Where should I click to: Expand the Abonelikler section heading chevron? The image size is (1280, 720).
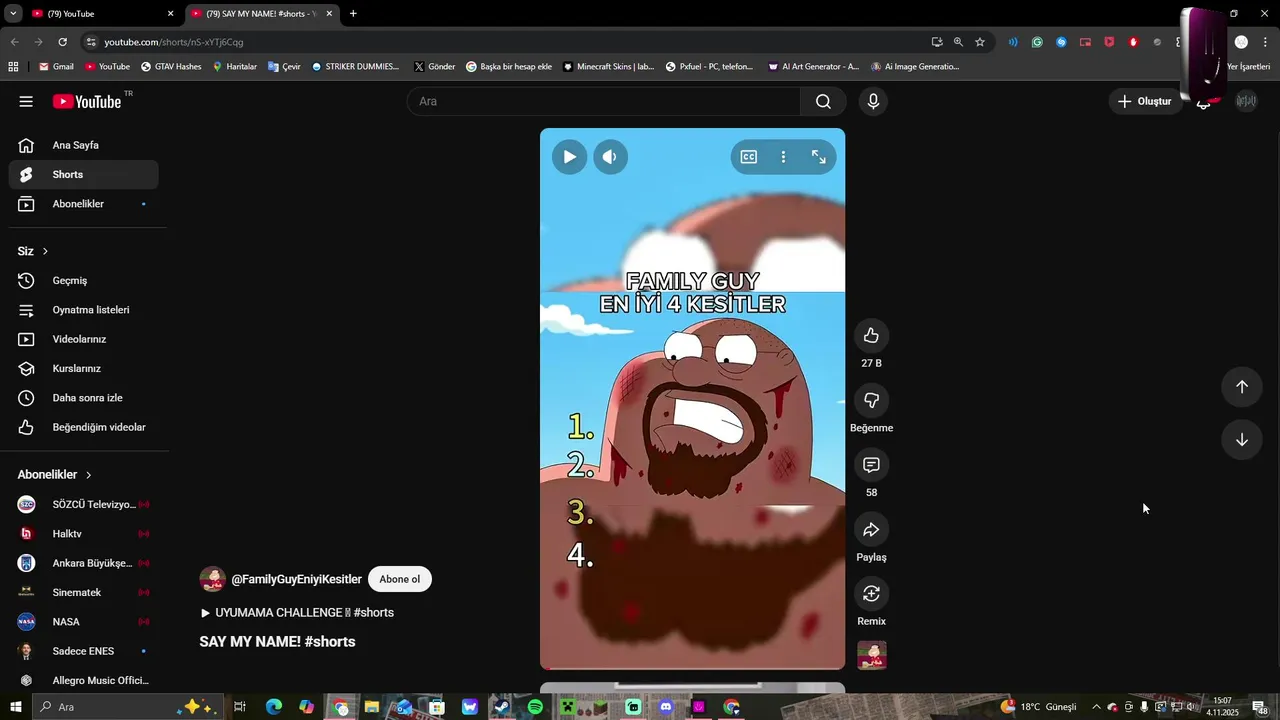pyautogui.click(x=88, y=475)
